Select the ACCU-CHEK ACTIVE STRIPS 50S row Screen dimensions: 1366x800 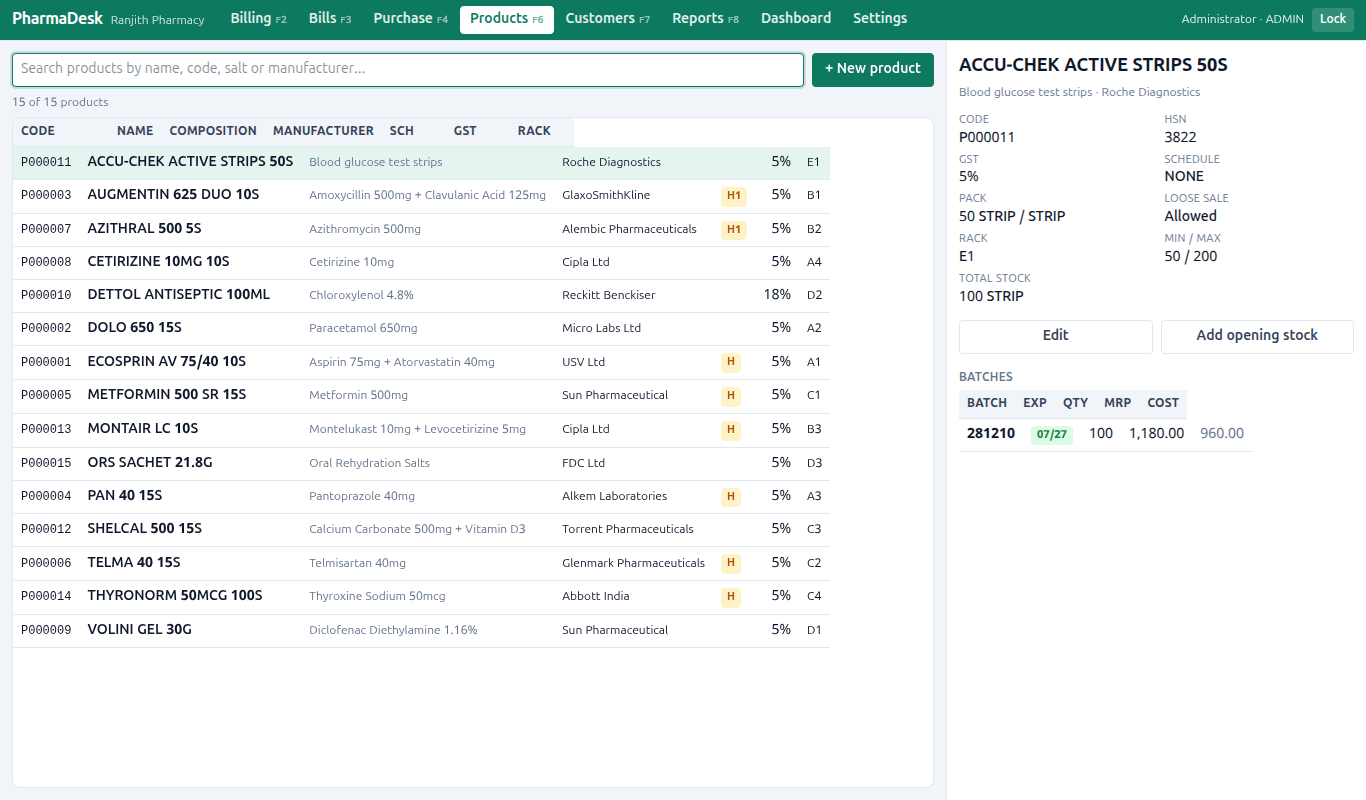[x=421, y=162]
